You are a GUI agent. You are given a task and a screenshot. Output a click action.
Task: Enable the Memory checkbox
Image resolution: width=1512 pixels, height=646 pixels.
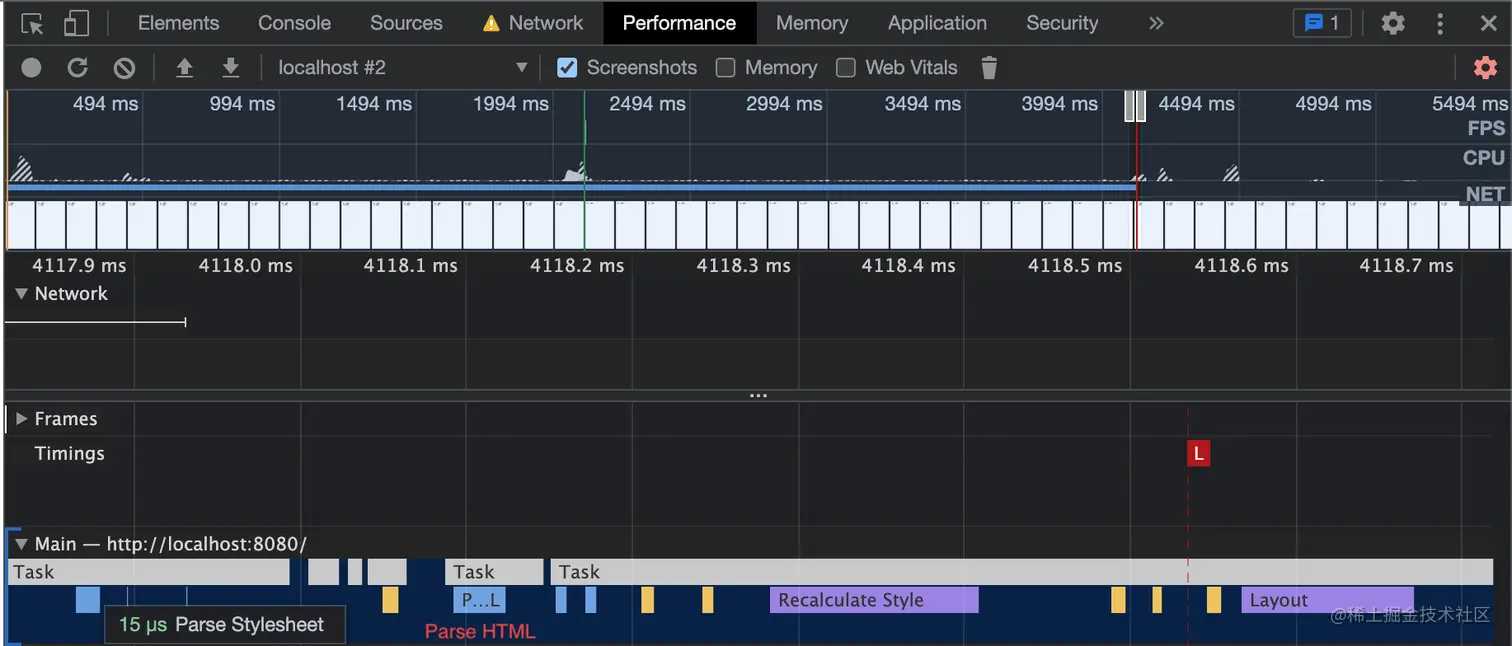[x=726, y=68]
